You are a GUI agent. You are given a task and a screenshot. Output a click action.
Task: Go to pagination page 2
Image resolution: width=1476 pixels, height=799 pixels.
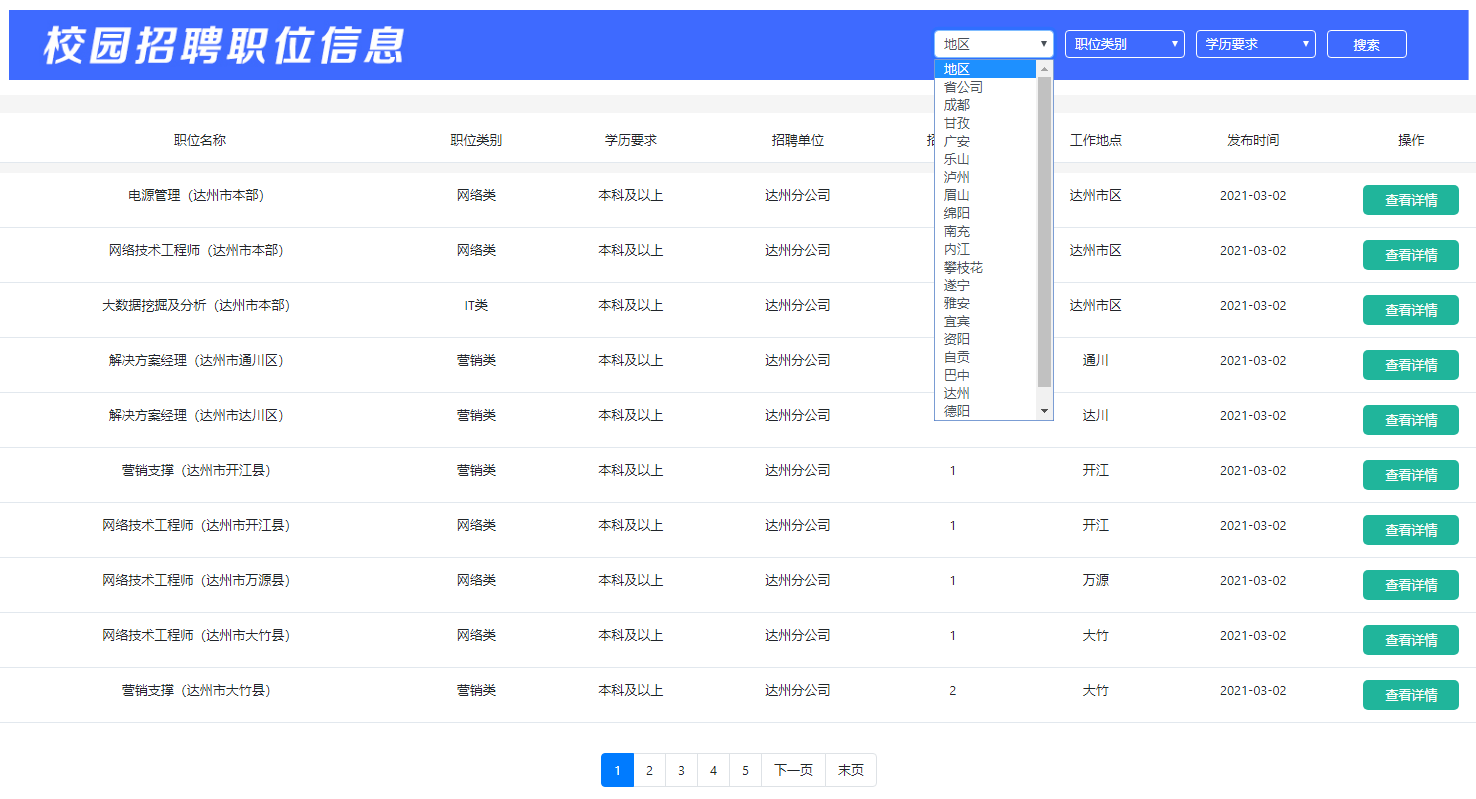point(649,770)
